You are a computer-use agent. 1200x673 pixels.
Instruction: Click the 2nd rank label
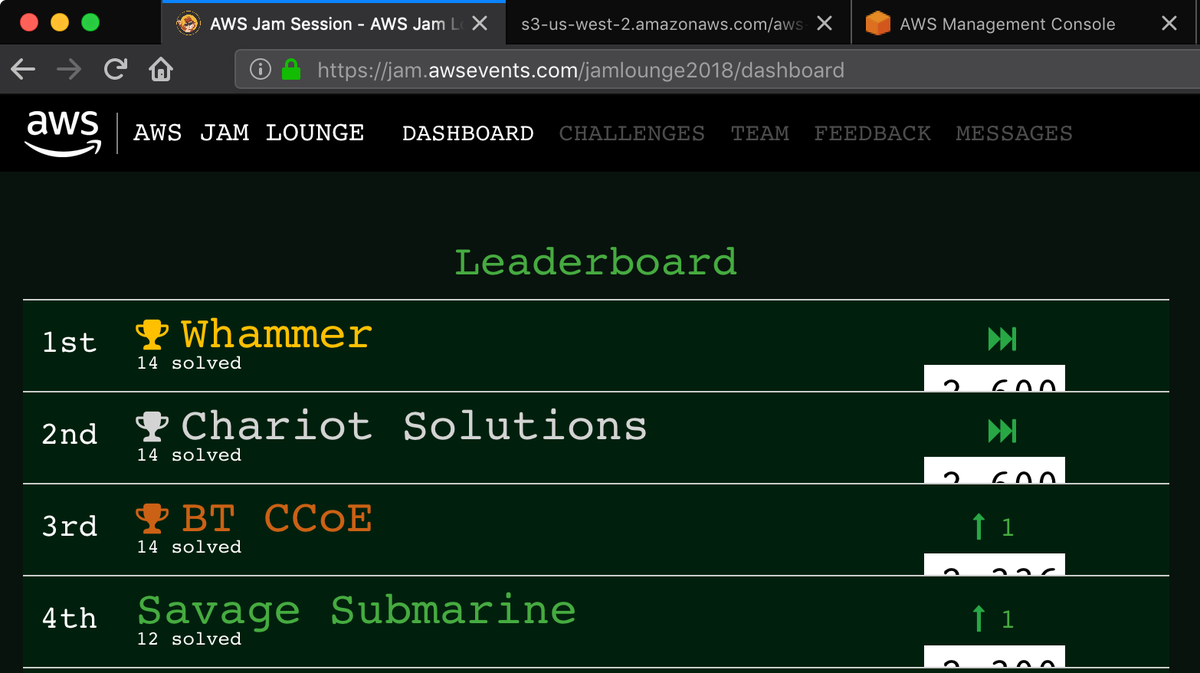pyautogui.click(x=69, y=434)
